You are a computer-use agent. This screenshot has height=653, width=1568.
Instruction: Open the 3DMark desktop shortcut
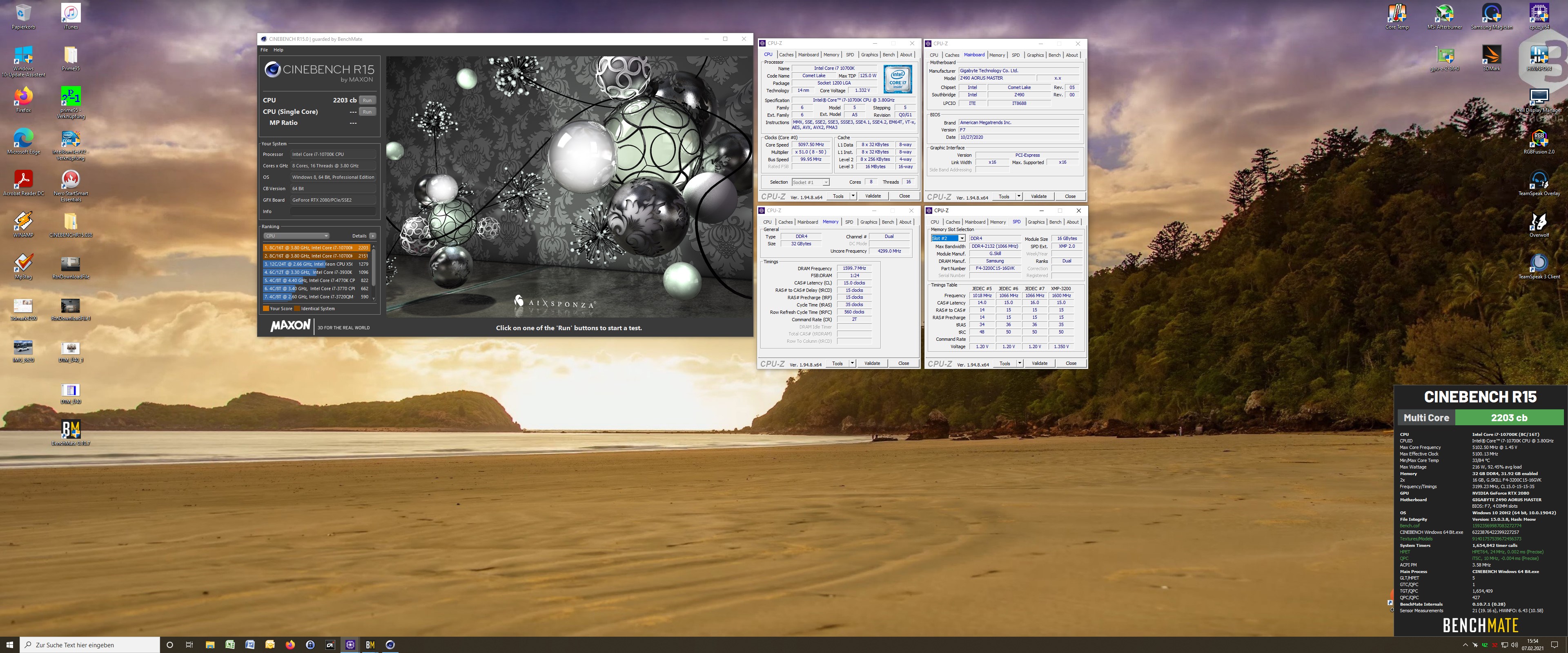coord(1491,58)
